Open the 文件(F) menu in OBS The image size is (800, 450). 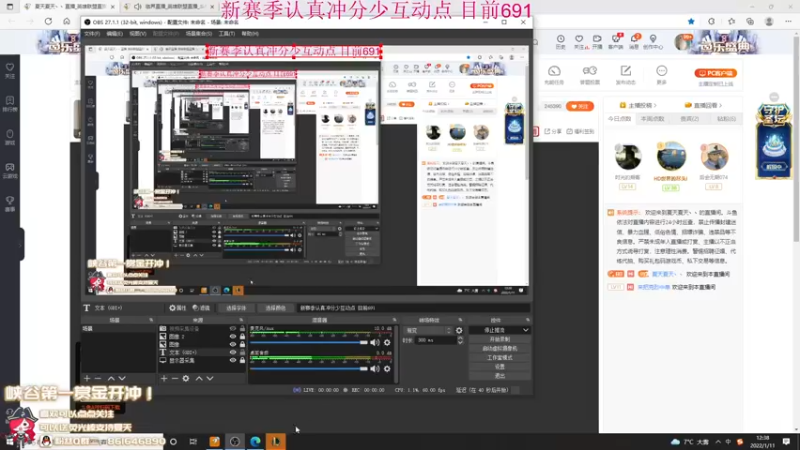(x=92, y=34)
